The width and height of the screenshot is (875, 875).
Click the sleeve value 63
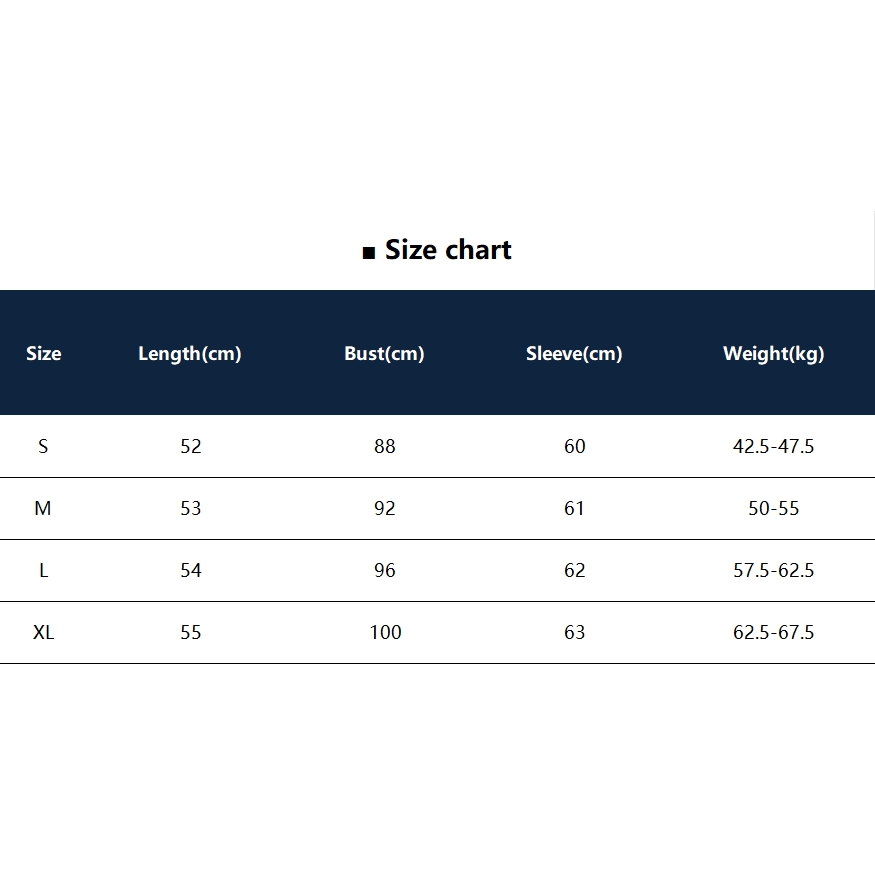pos(574,632)
